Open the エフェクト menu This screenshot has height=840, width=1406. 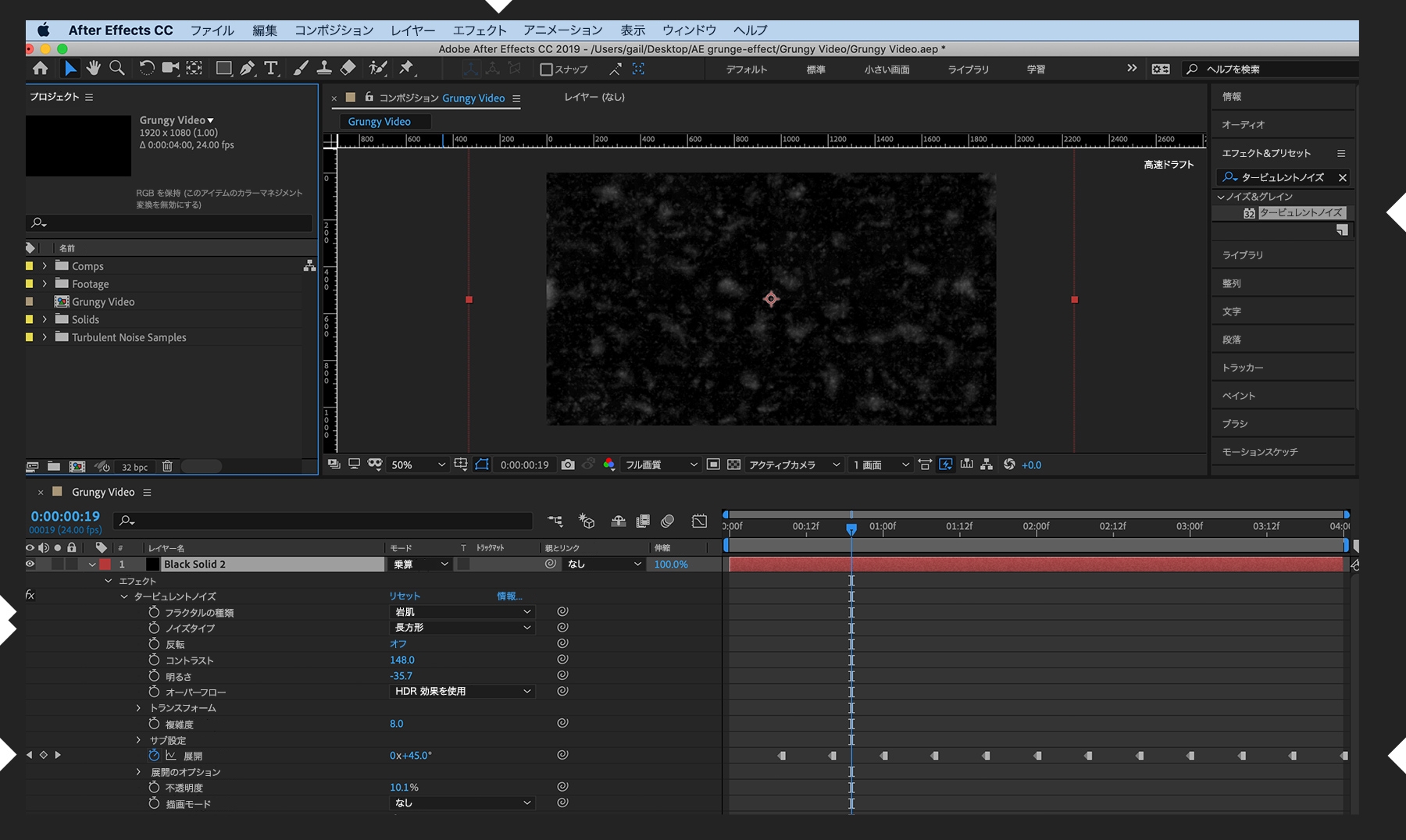(x=479, y=30)
